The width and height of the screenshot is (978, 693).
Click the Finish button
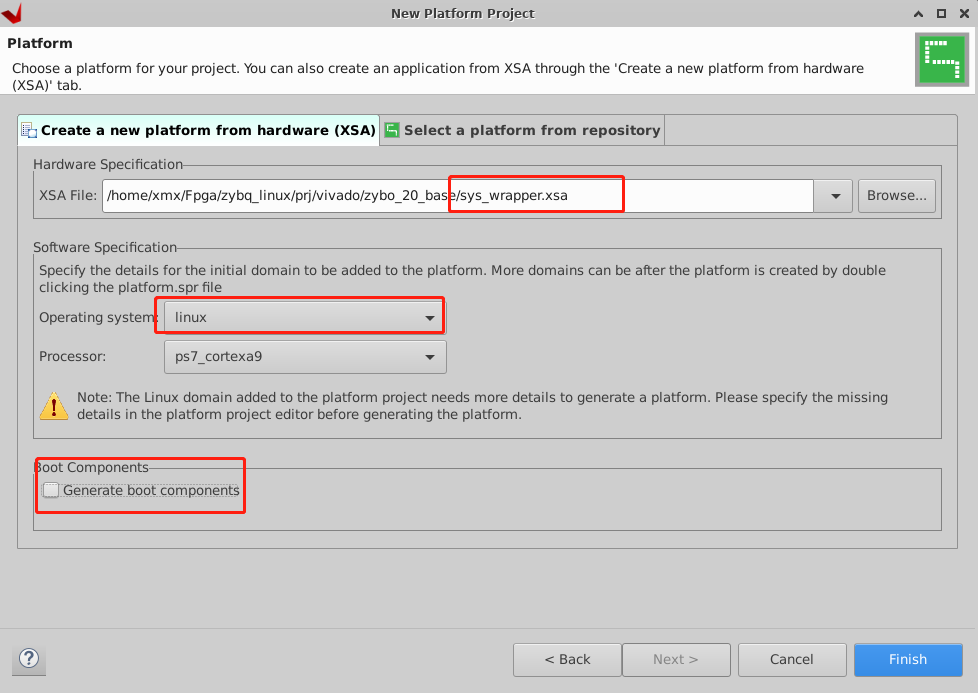[908, 659]
